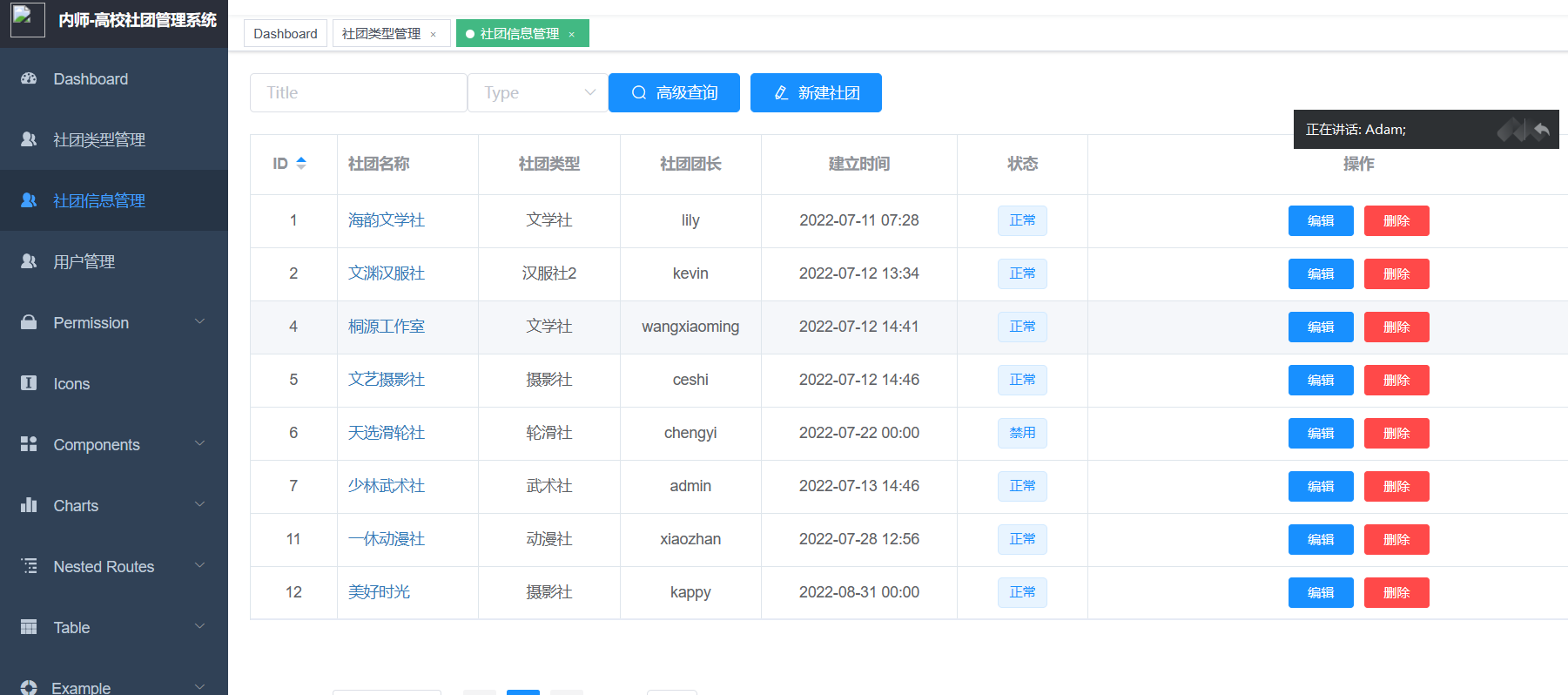
Task: Click the Dashboard gauge icon in sidebar
Action: (29, 78)
